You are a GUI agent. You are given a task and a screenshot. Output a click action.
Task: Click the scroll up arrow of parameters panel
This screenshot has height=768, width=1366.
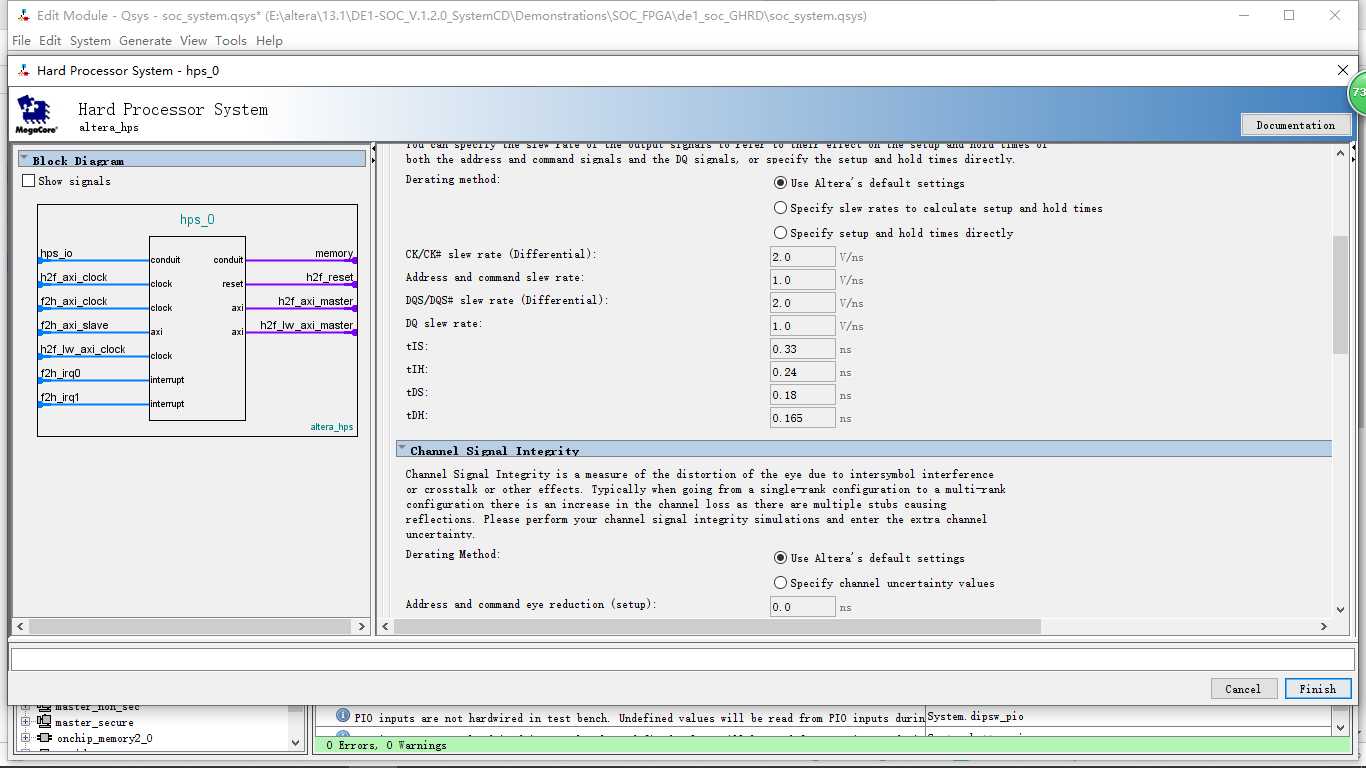[x=1341, y=152]
